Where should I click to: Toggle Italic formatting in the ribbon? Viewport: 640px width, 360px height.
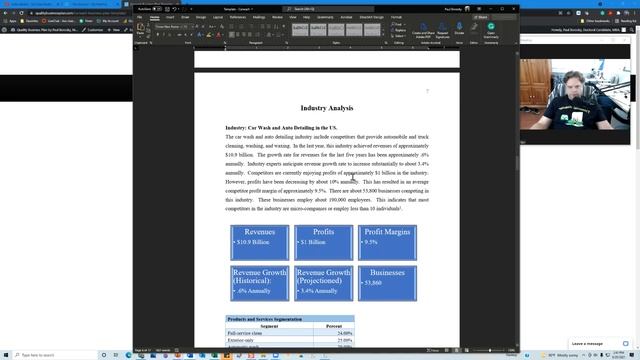click(164, 35)
